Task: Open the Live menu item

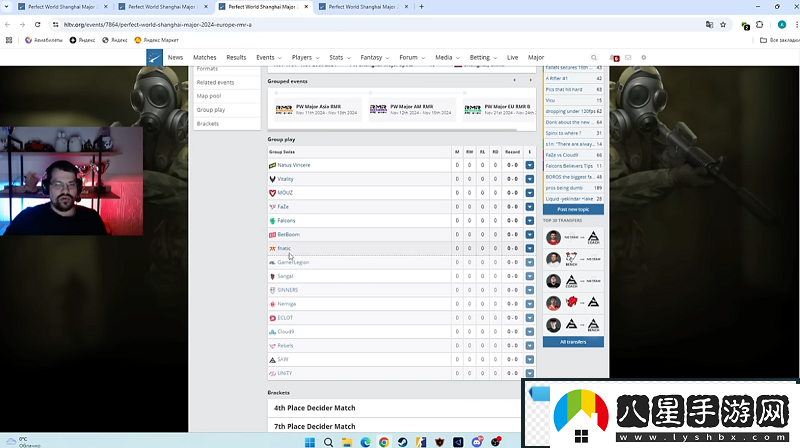Action: tap(512, 58)
